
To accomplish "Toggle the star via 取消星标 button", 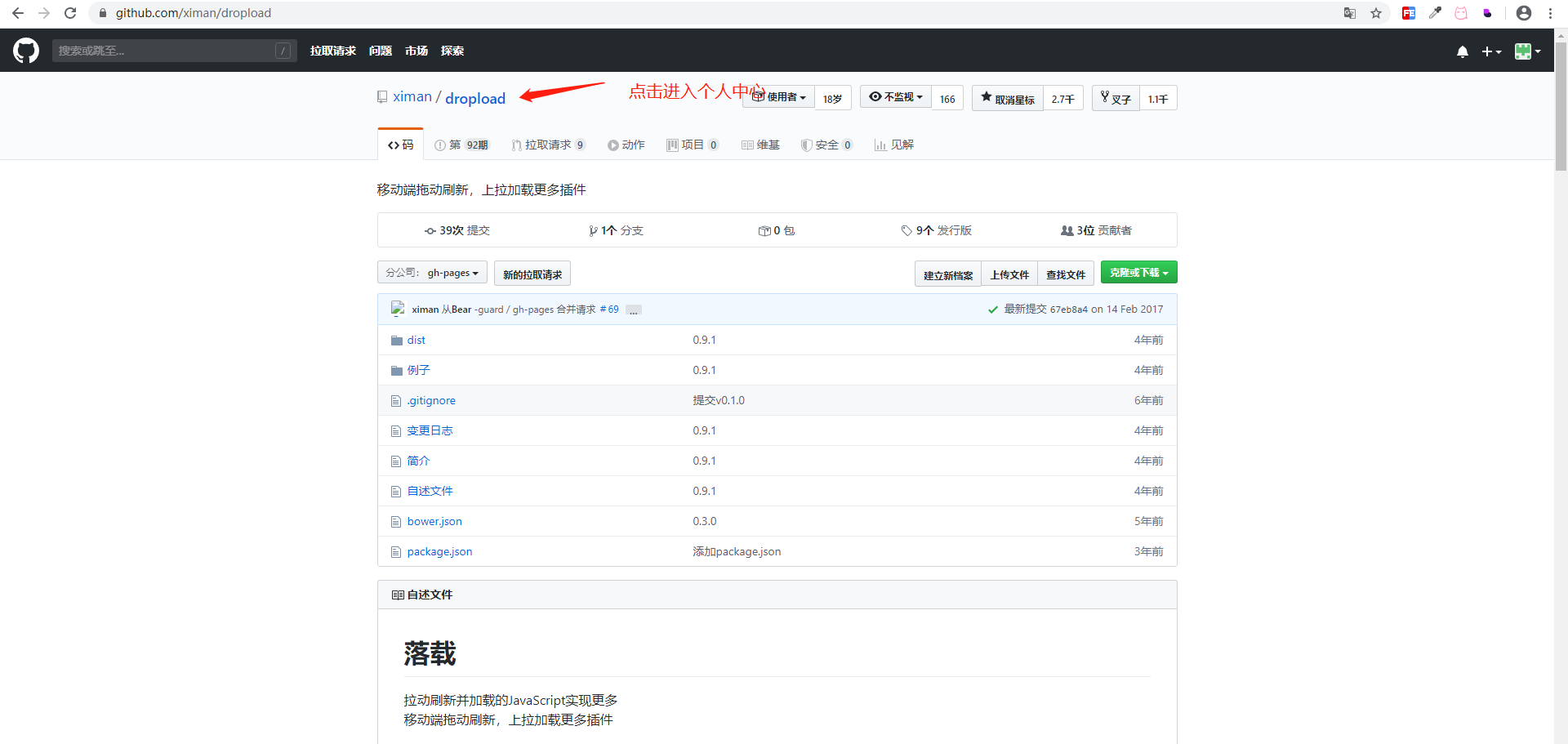I will point(1006,97).
